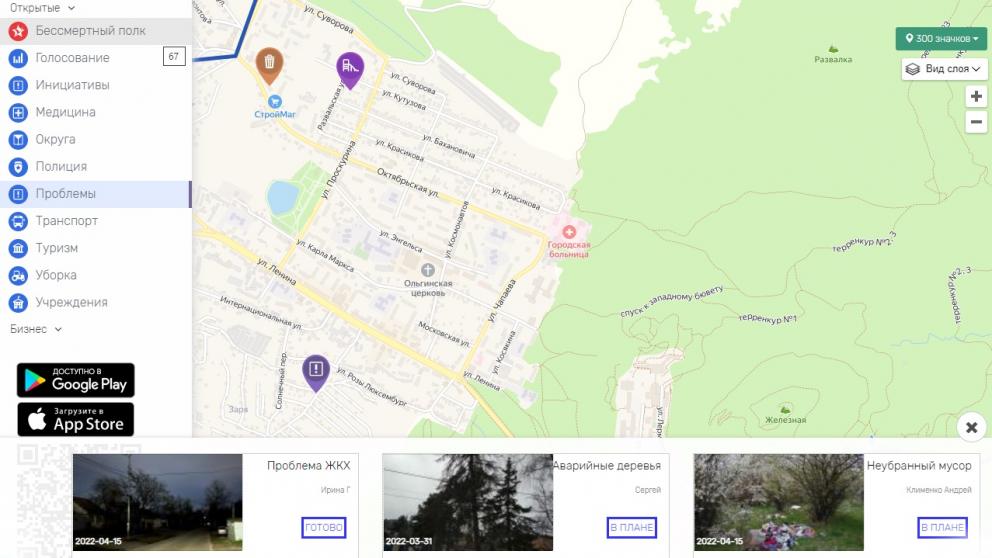992x558 pixels.
Task: Open the 300 значков dropdown
Action: [941, 39]
